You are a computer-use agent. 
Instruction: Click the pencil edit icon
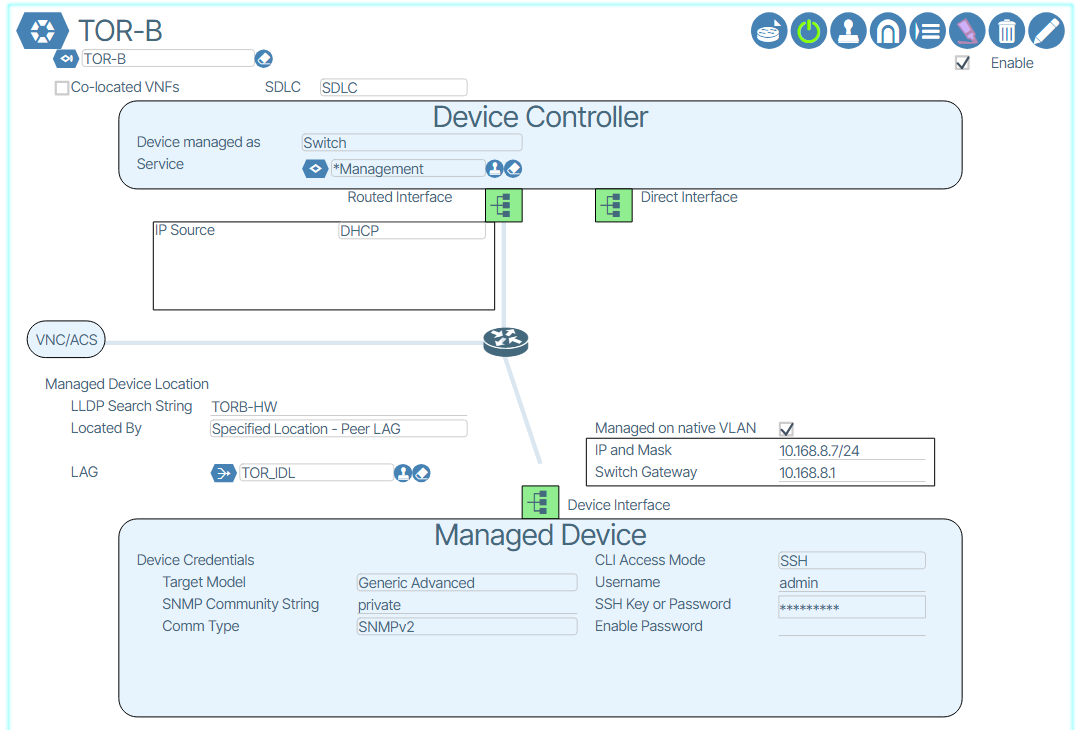(x=1046, y=31)
